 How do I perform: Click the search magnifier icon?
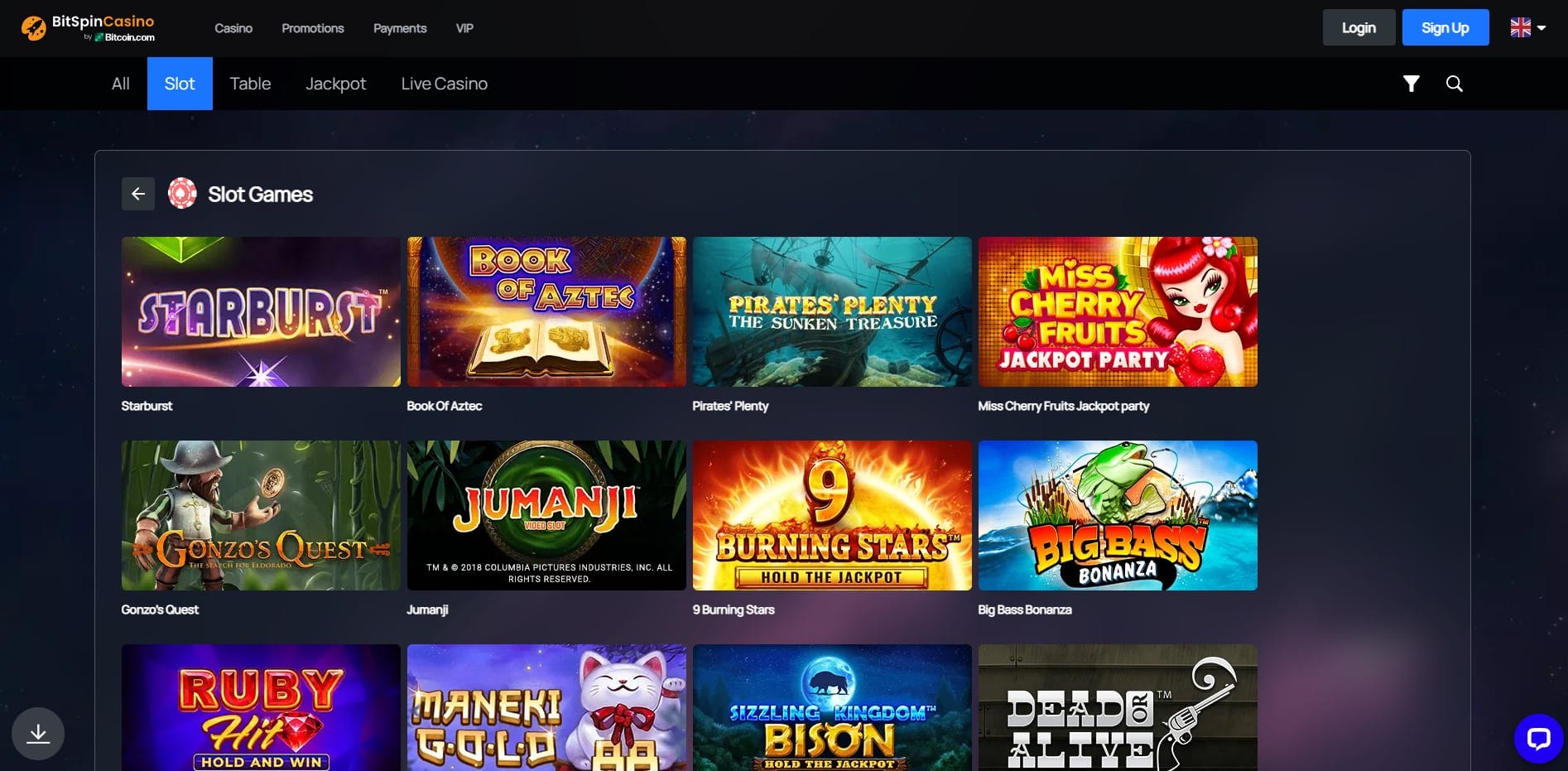pyautogui.click(x=1454, y=84)
